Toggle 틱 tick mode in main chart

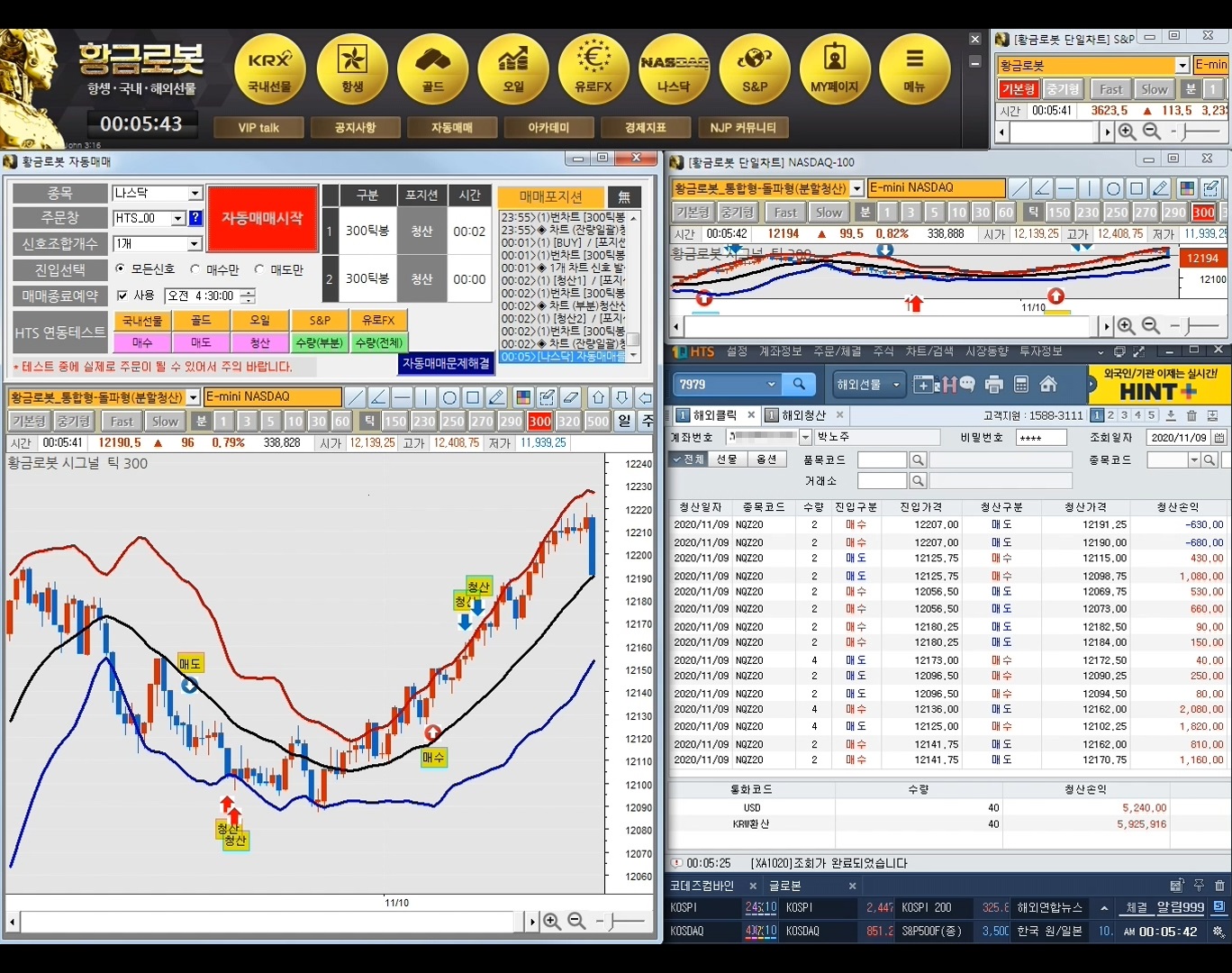click(x=368, y=421)
